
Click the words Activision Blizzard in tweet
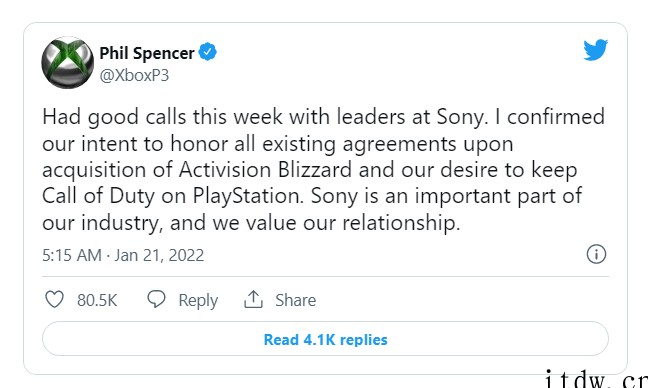click(x=265, y=169)
